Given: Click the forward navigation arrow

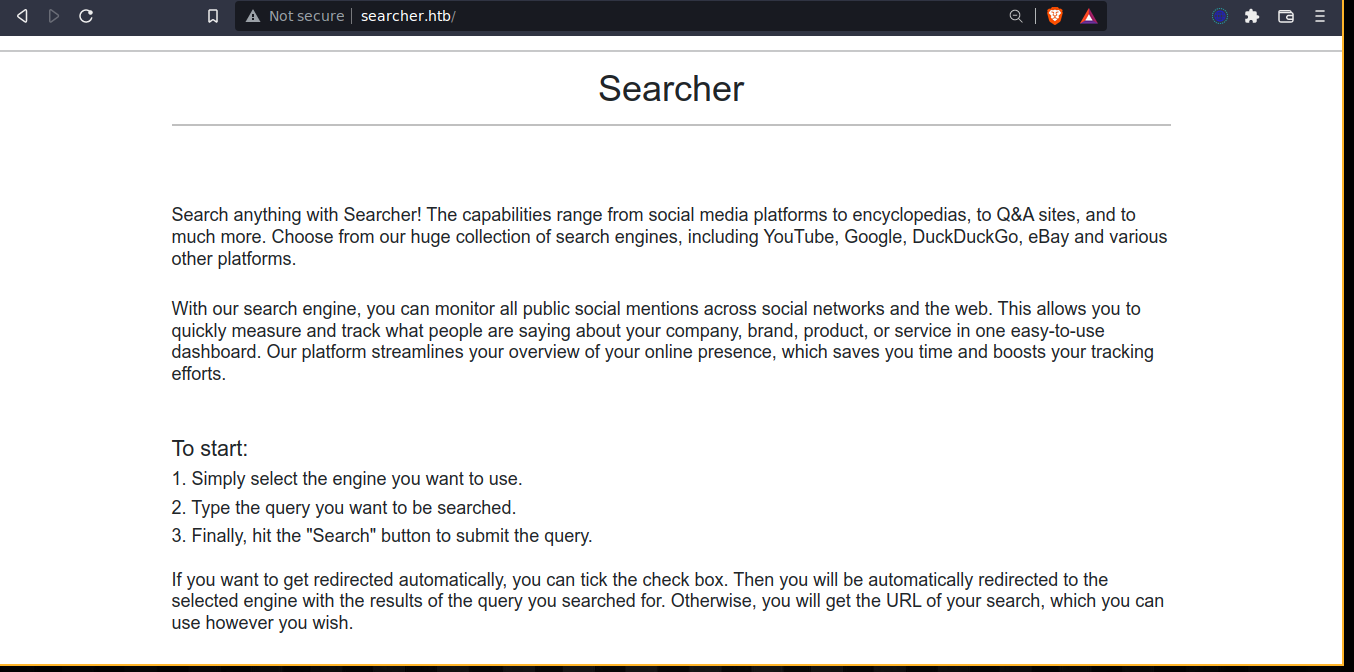Looking at the screenshot, I should click(x=54, y=16).
